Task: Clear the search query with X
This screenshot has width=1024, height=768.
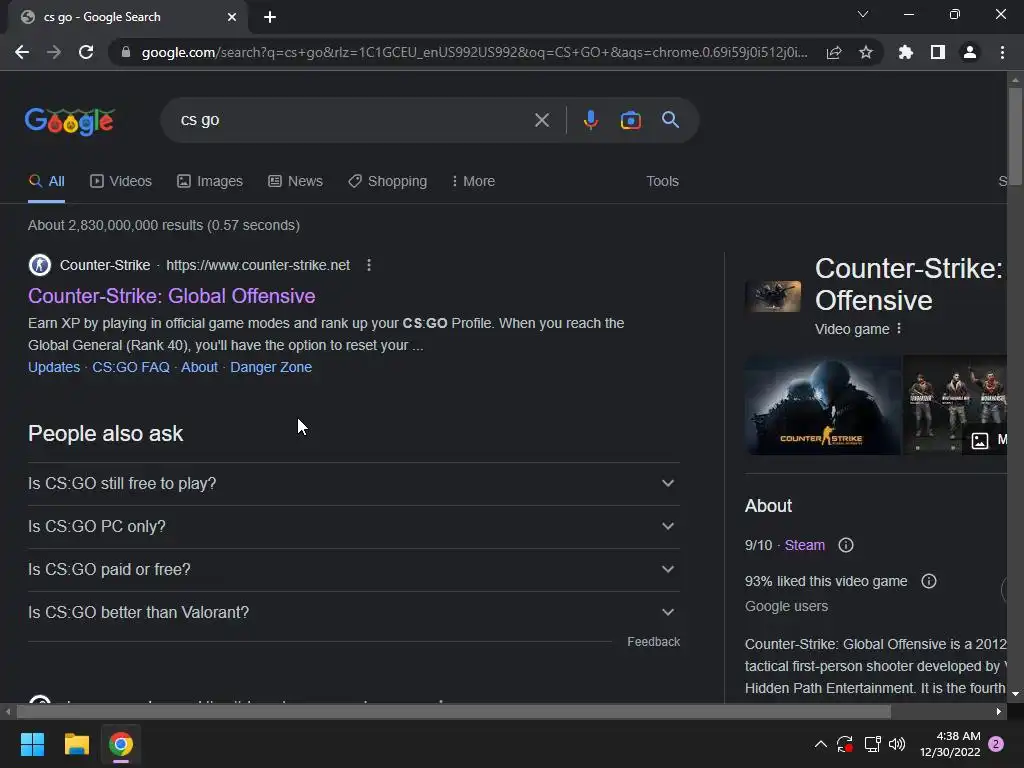Action: click(541, 120)
